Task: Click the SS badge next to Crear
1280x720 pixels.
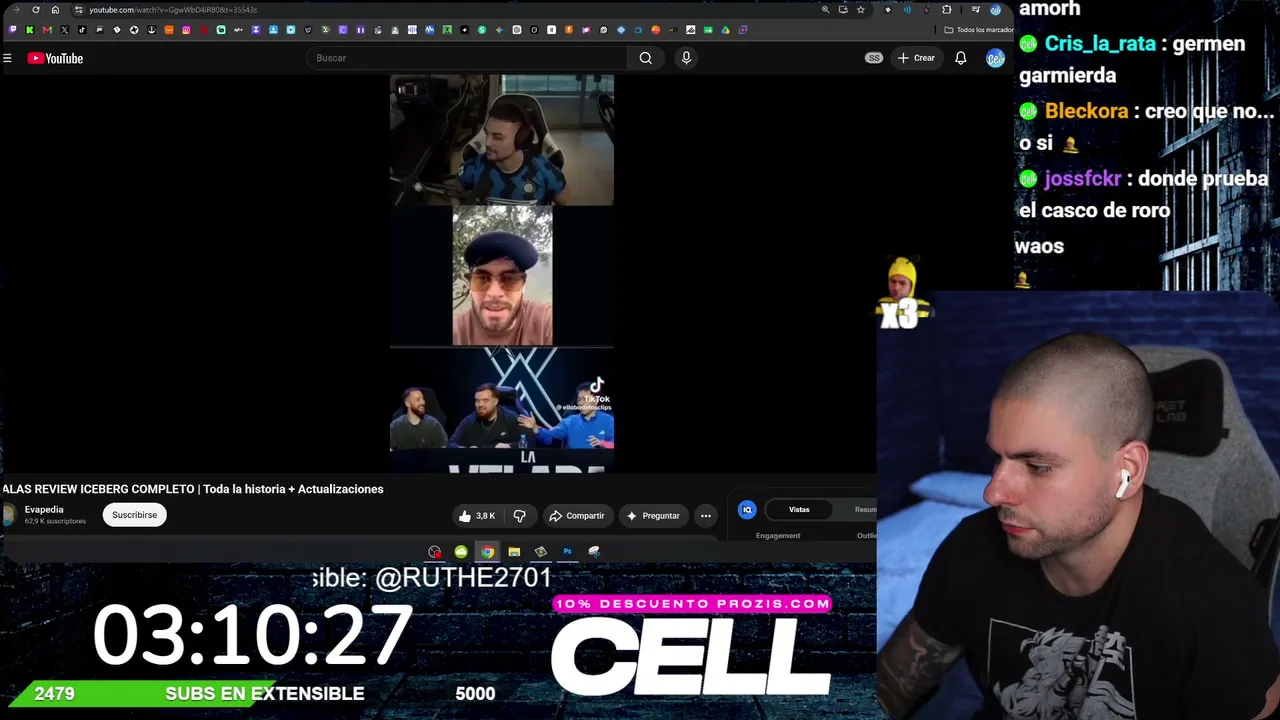Action: [x=874, y=58]
